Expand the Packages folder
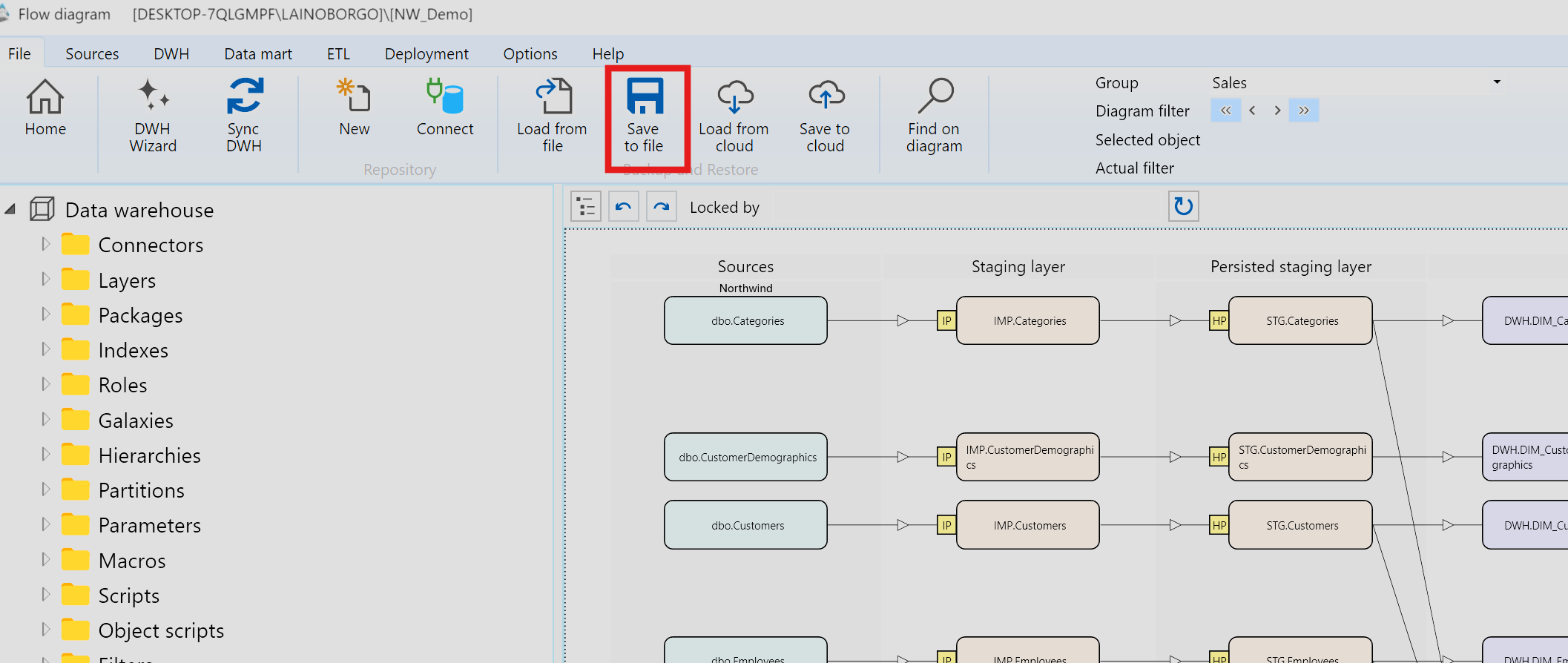 45,314
